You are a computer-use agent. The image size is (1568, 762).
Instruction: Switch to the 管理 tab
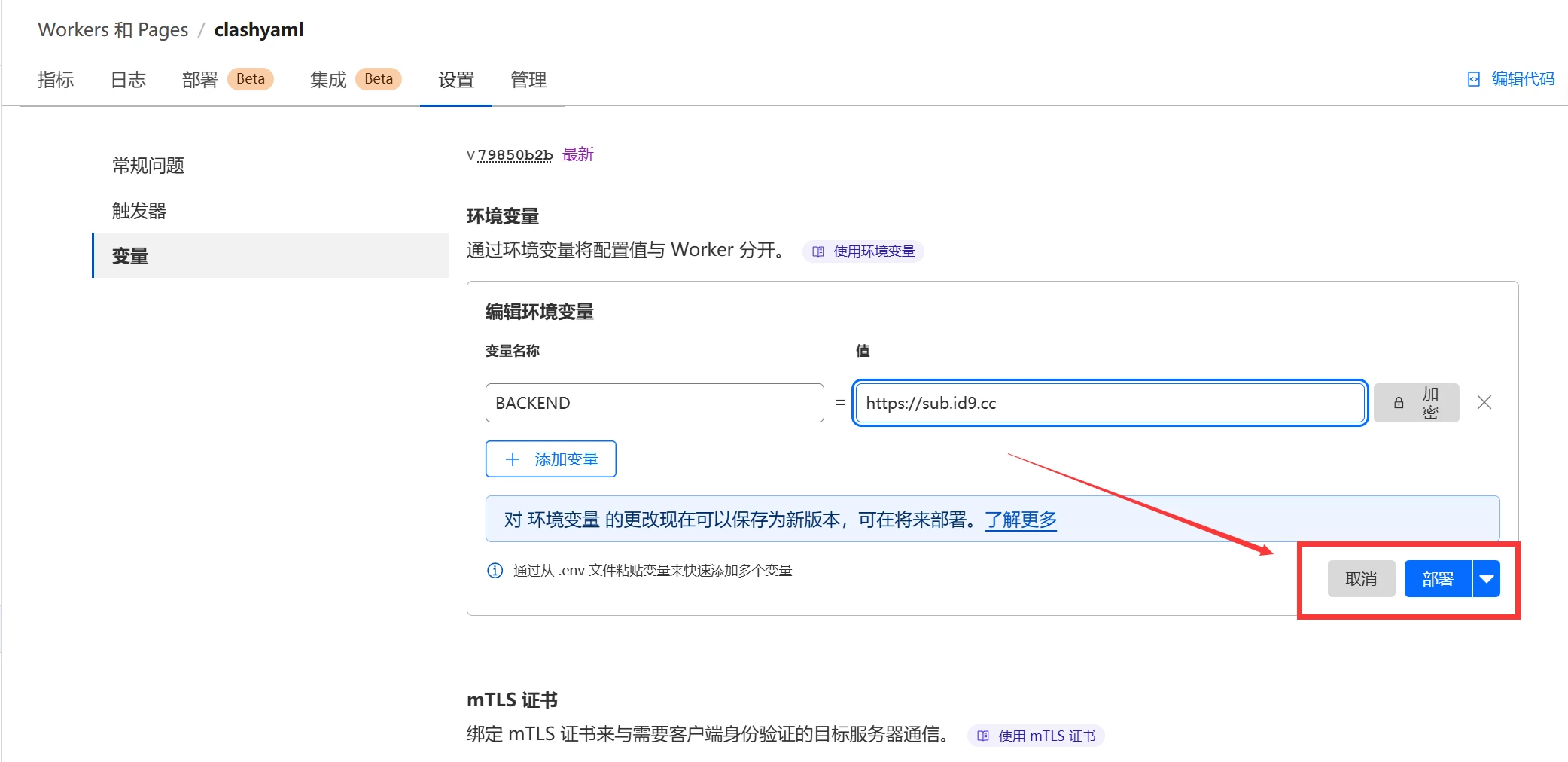pos(528,80)
